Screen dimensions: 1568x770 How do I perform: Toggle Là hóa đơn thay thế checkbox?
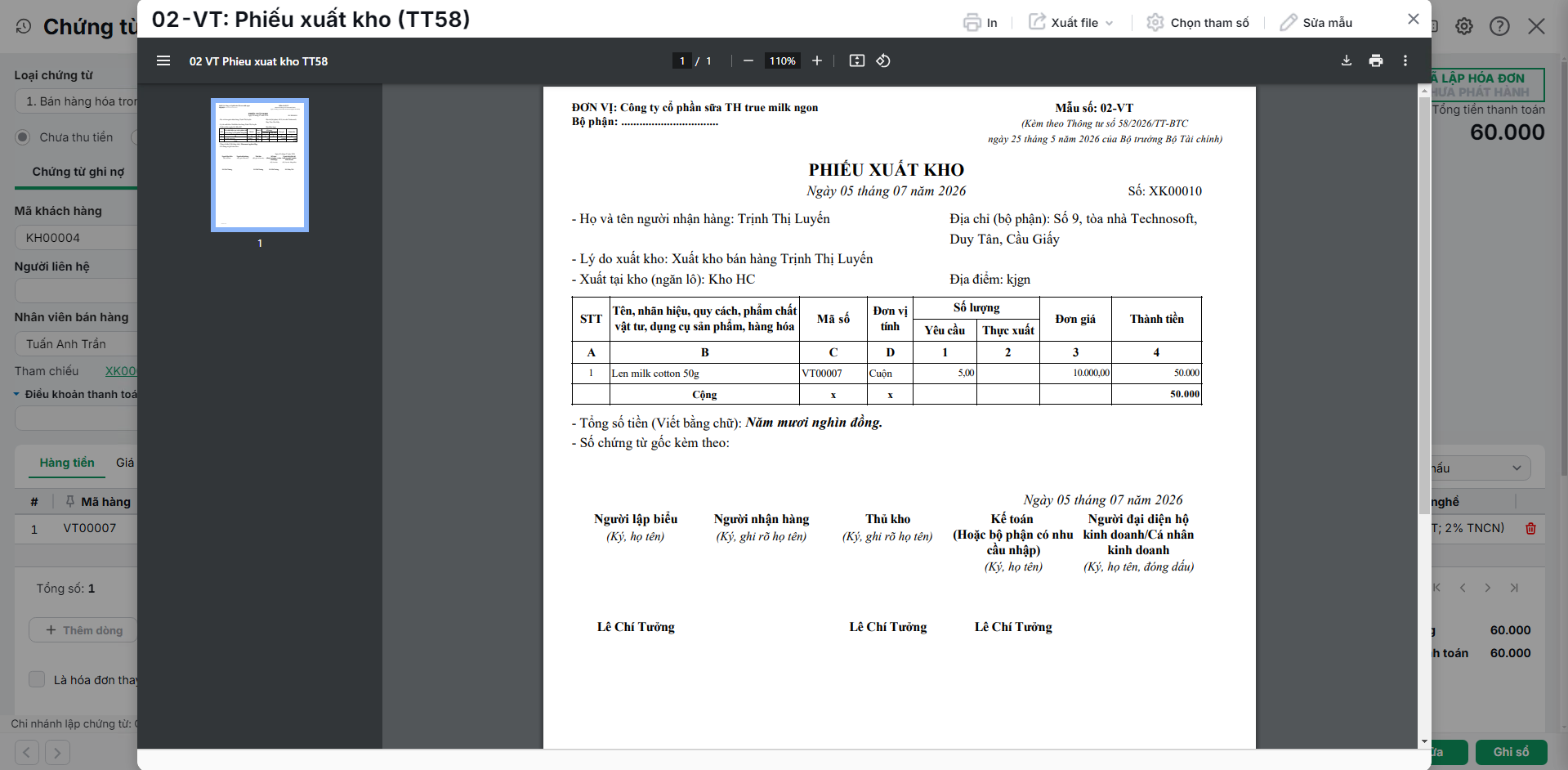pos(37,679)
